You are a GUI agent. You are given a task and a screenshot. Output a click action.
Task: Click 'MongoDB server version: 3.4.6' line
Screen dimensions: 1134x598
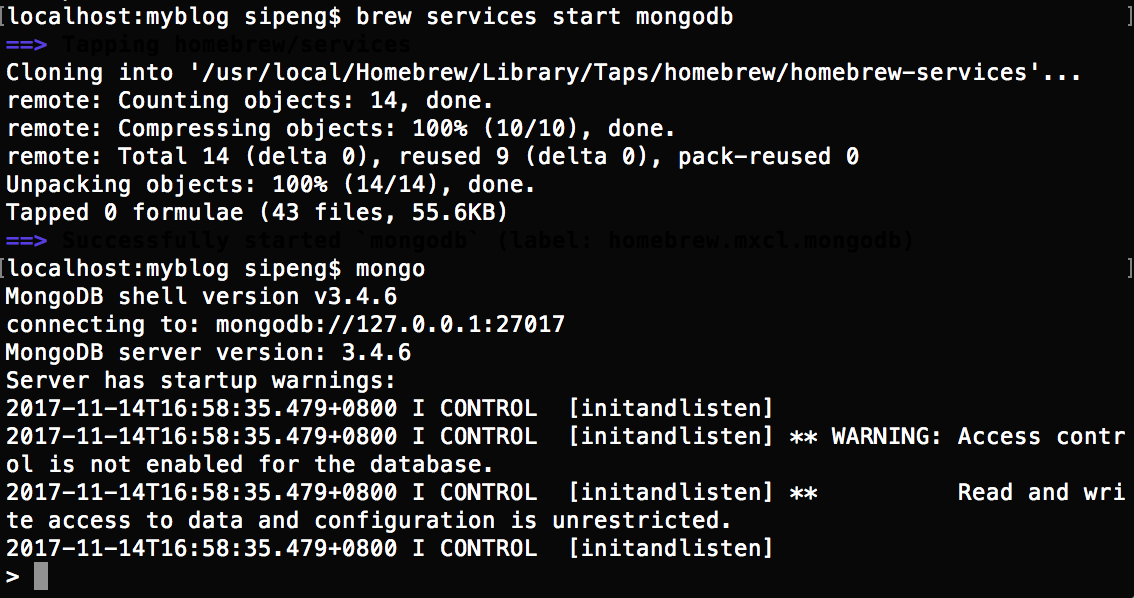tap(208, 353)
